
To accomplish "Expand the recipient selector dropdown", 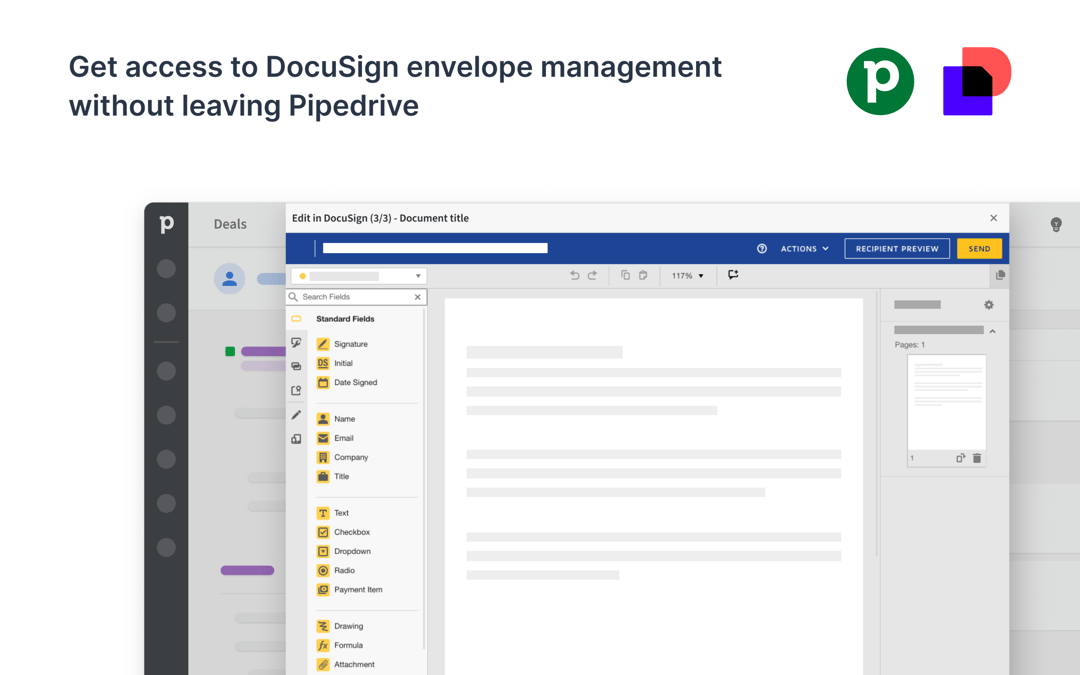I will [417, 275].
